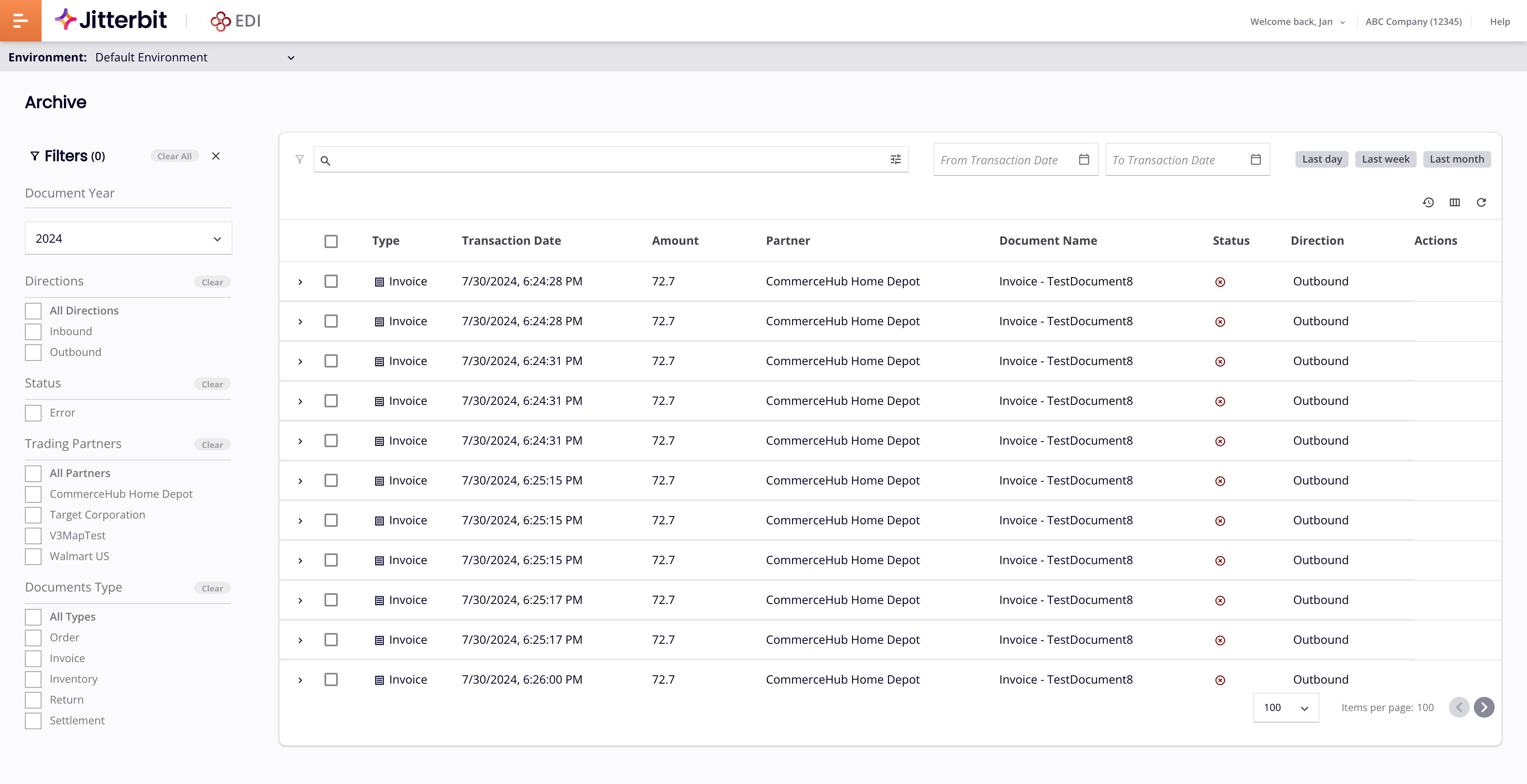The height and width of the screenshot is (784, 1527).
Task: Close the Filters panel with the X
Action: pos(216,156)
